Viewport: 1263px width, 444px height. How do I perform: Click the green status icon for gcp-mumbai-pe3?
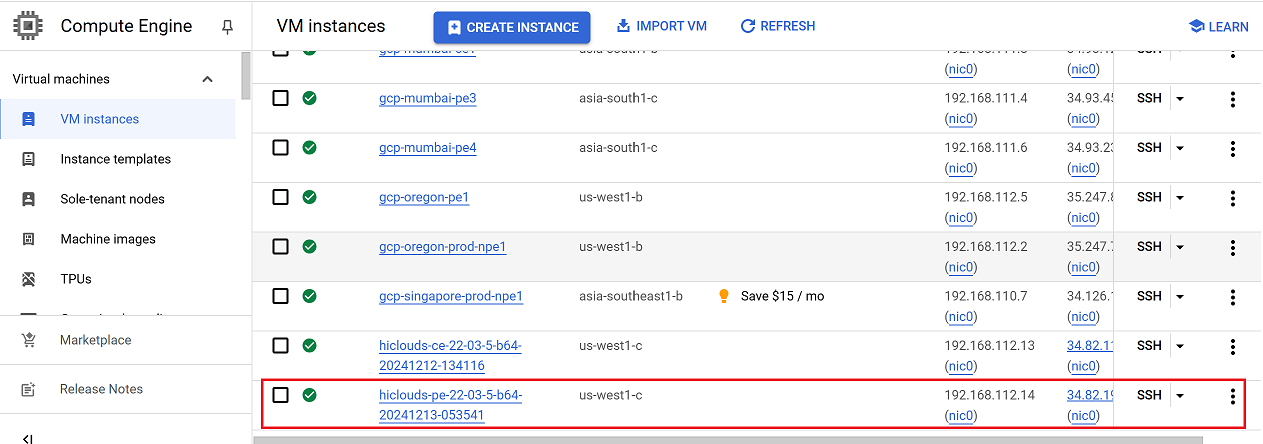[x=310, y=98]
